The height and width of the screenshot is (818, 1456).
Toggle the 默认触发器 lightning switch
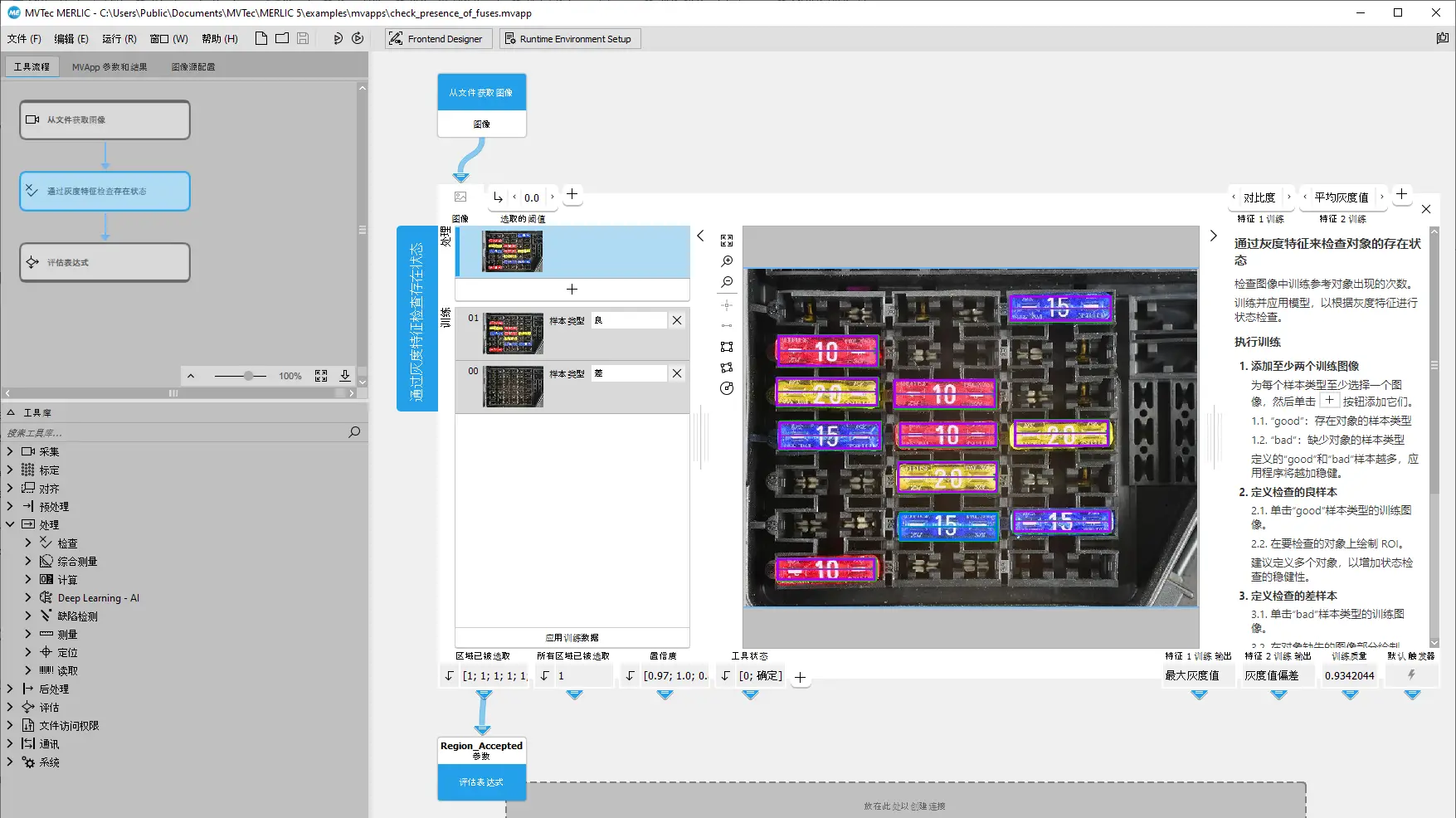[1411, 675]
